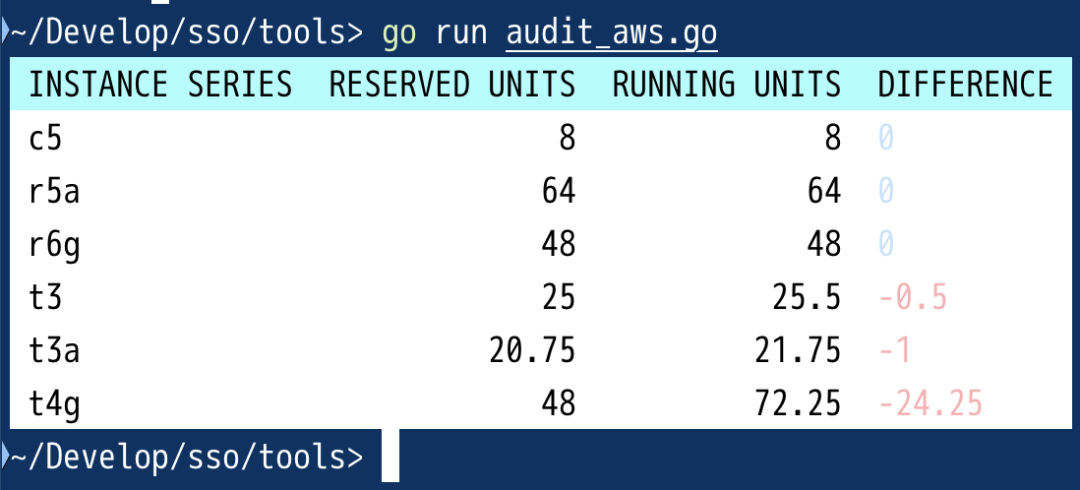Viewport: 1080px width, 490px height.
Task: Click the running units value 25.5
Action: (x=807, y=298)
